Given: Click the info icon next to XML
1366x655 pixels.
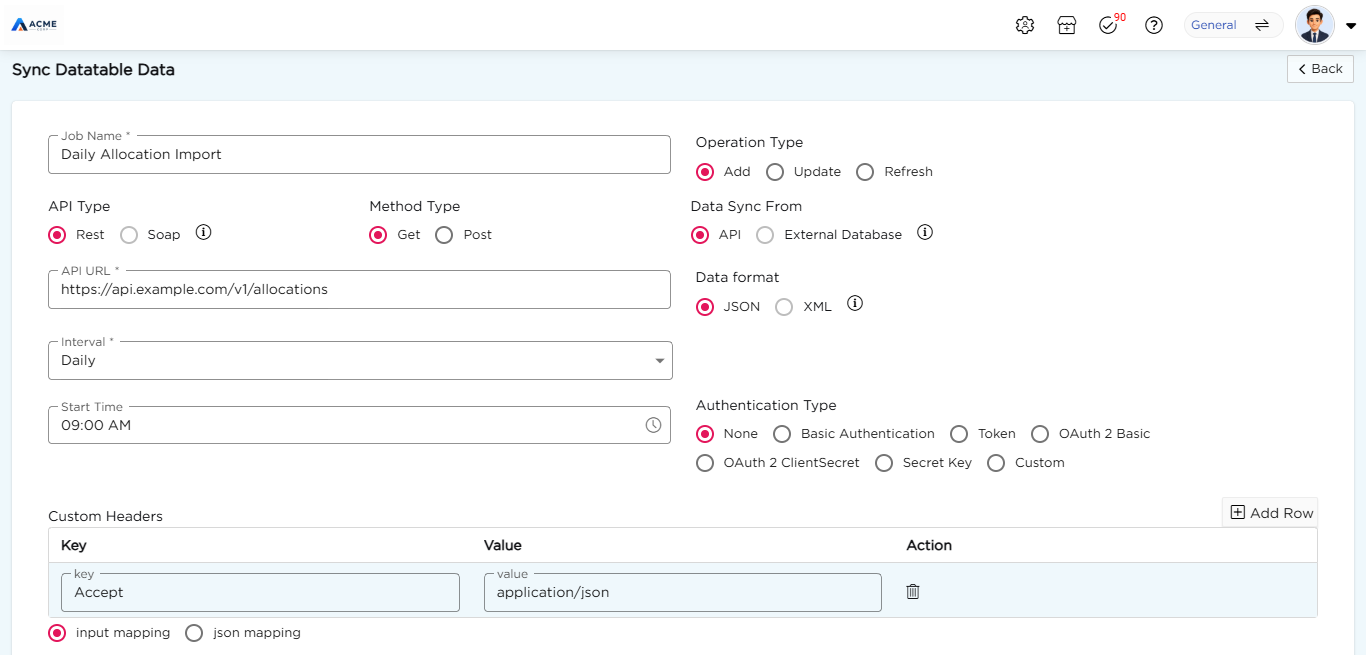Looking at the screenshot, I should (x=854, y=304).
